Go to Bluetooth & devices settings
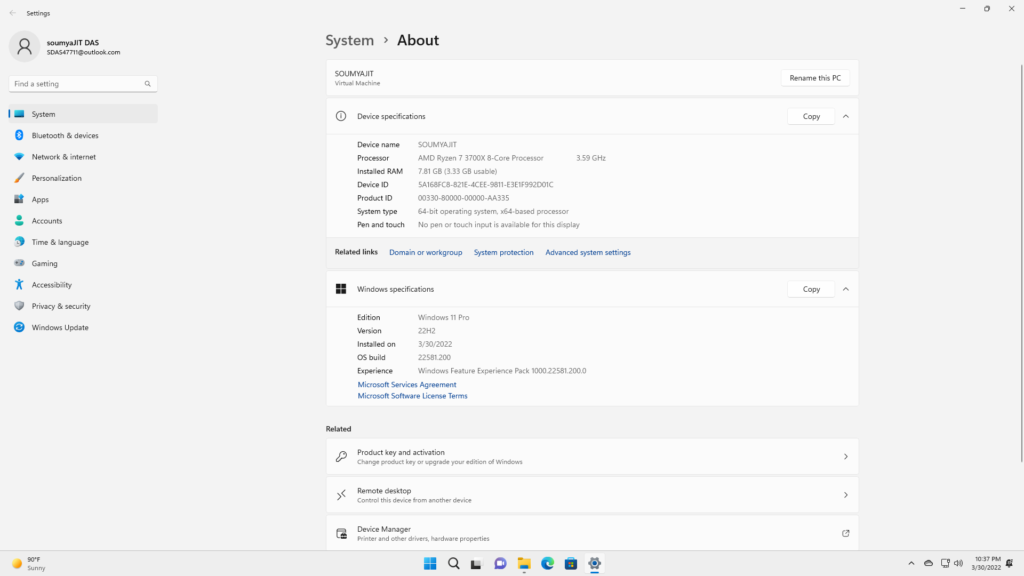This screenshot has height=576, width=1024. (x=83, y=135)
